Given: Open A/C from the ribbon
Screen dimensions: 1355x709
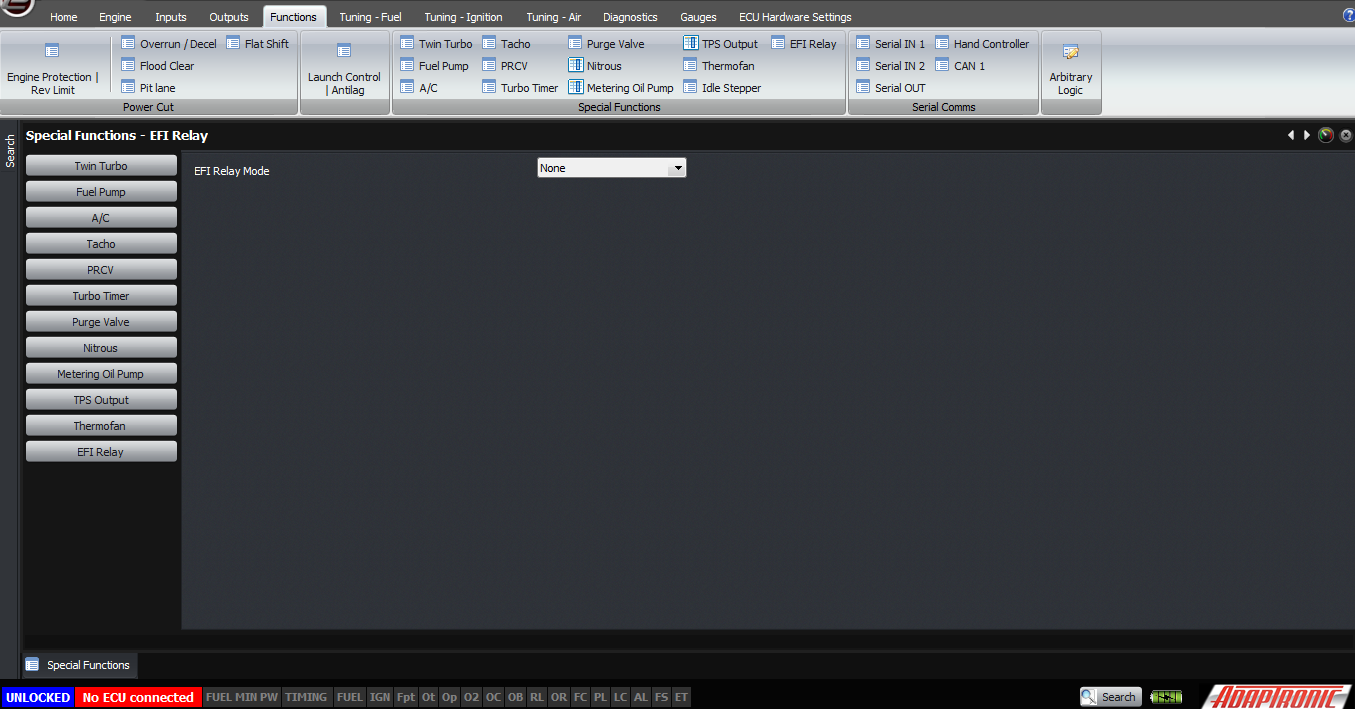Looking at the screenshot, I should click(419, 88).
